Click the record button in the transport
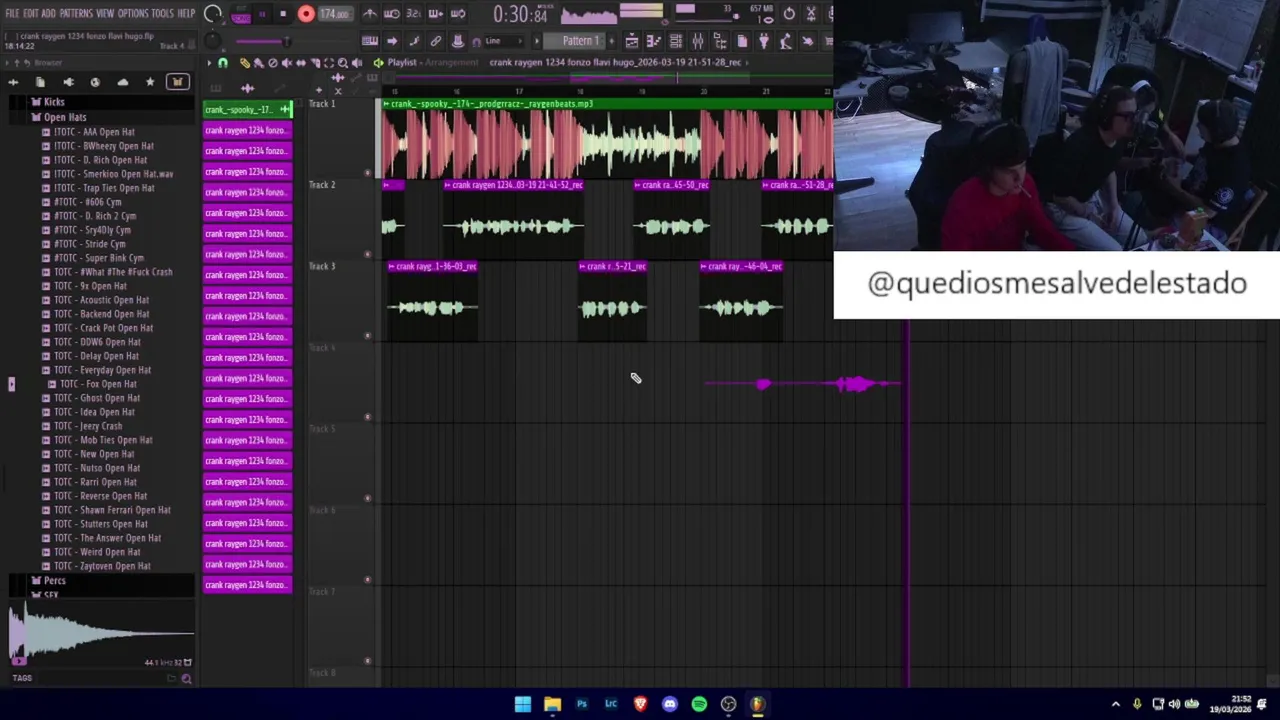Screen dimensions: 1280x720 tap(306, 14)
